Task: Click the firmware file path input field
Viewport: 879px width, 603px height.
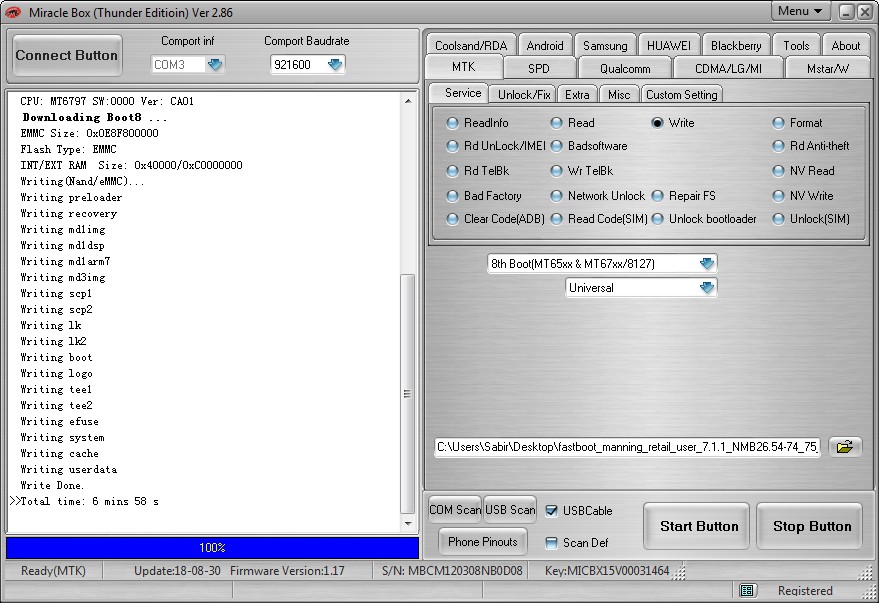Action: [627, 447]
